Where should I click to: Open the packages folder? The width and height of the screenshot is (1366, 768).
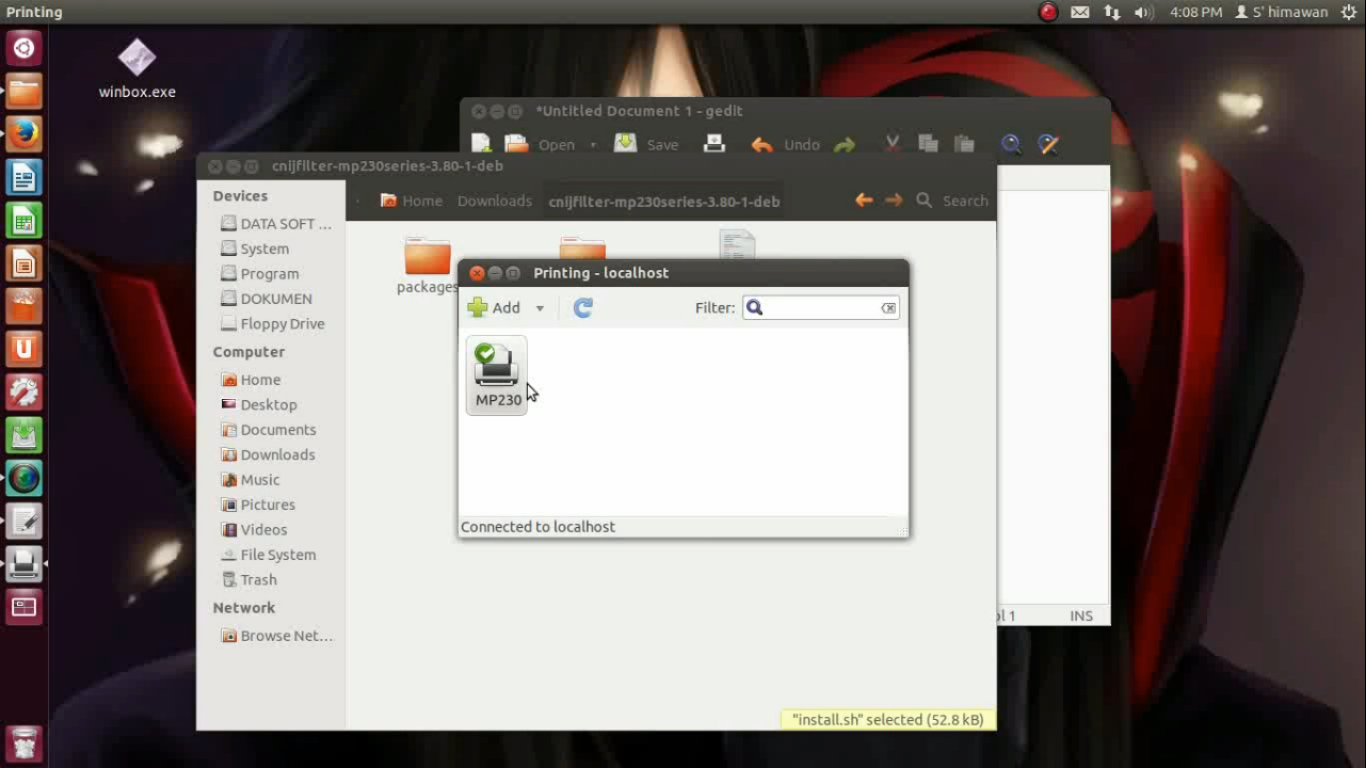pyautogui.click(x=427, y=267)
